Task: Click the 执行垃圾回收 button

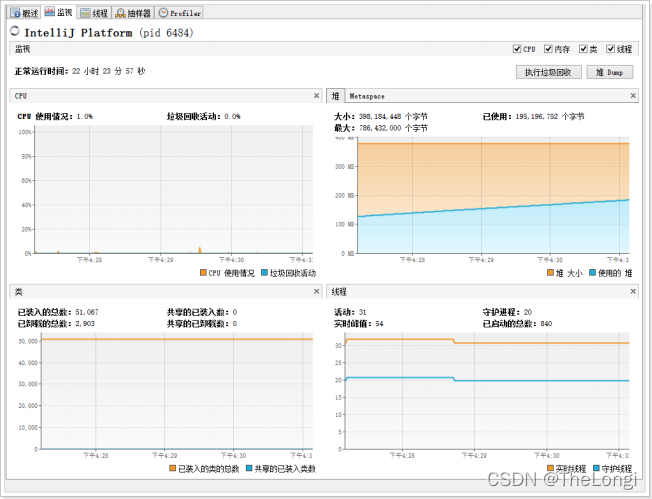Action: pyautogui.click(x=548, y=72)
